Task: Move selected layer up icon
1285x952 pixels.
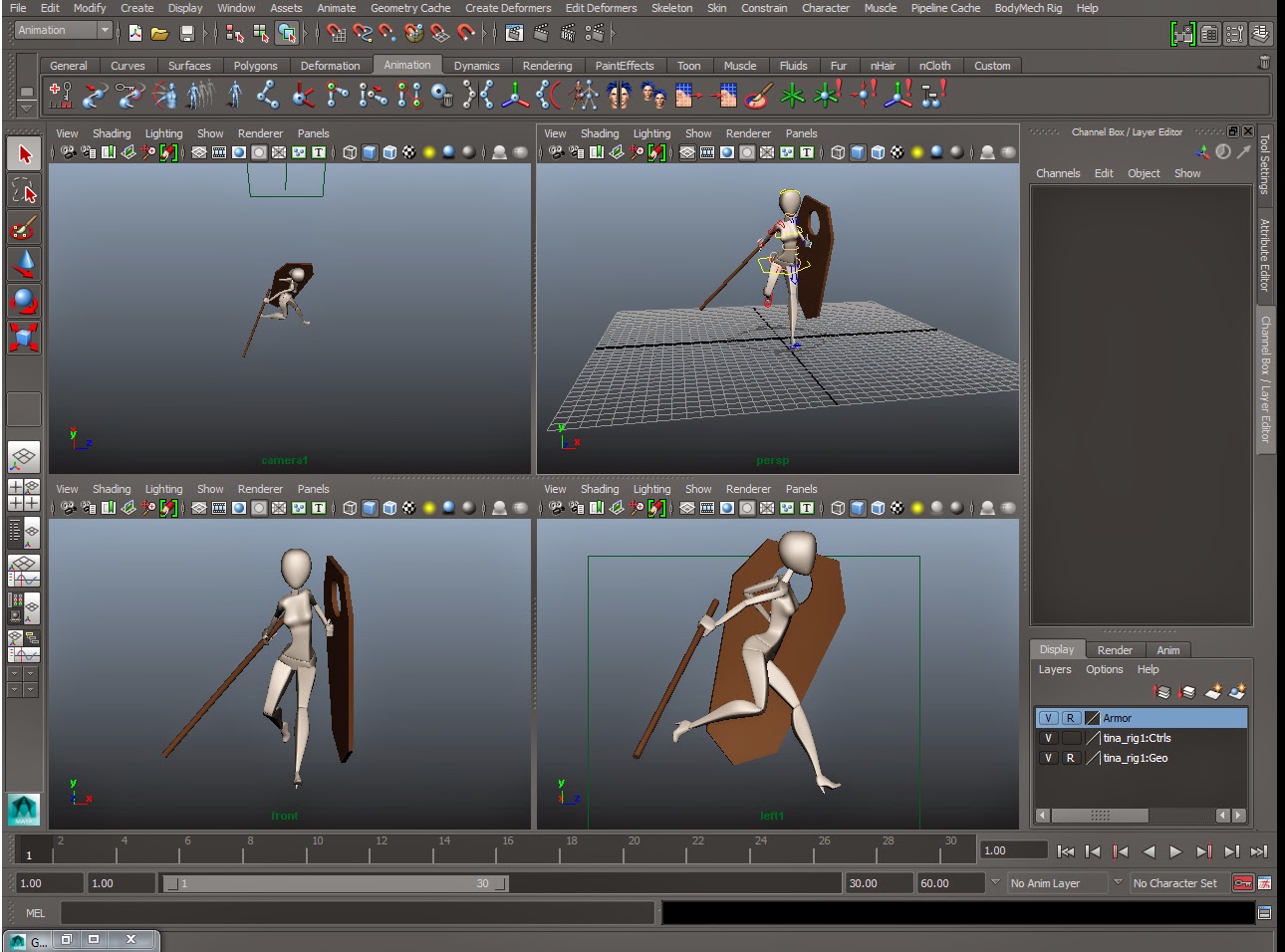Action: tap(1161, 691)
